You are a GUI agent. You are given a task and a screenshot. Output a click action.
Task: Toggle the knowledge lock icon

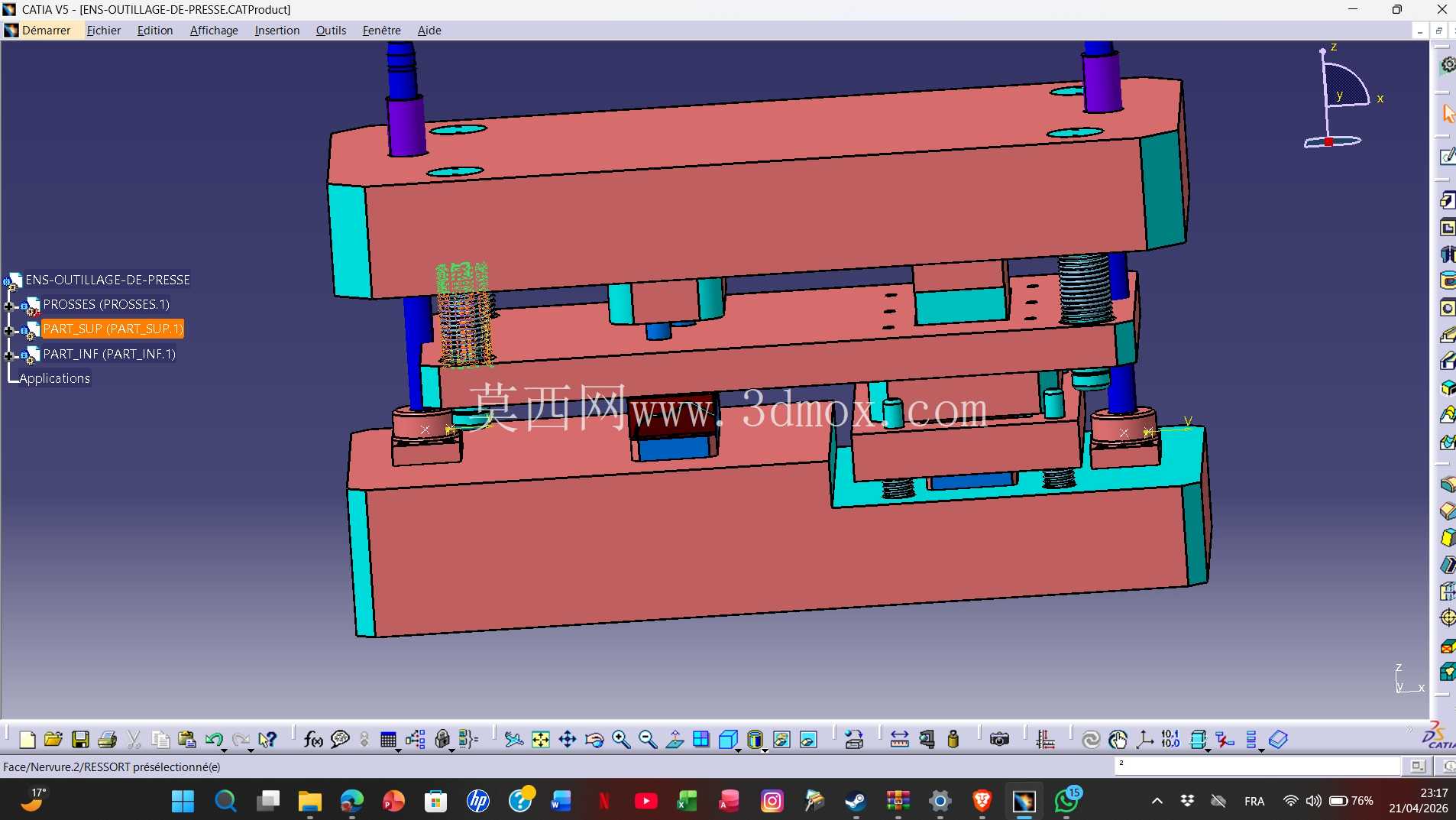point(442,739)
